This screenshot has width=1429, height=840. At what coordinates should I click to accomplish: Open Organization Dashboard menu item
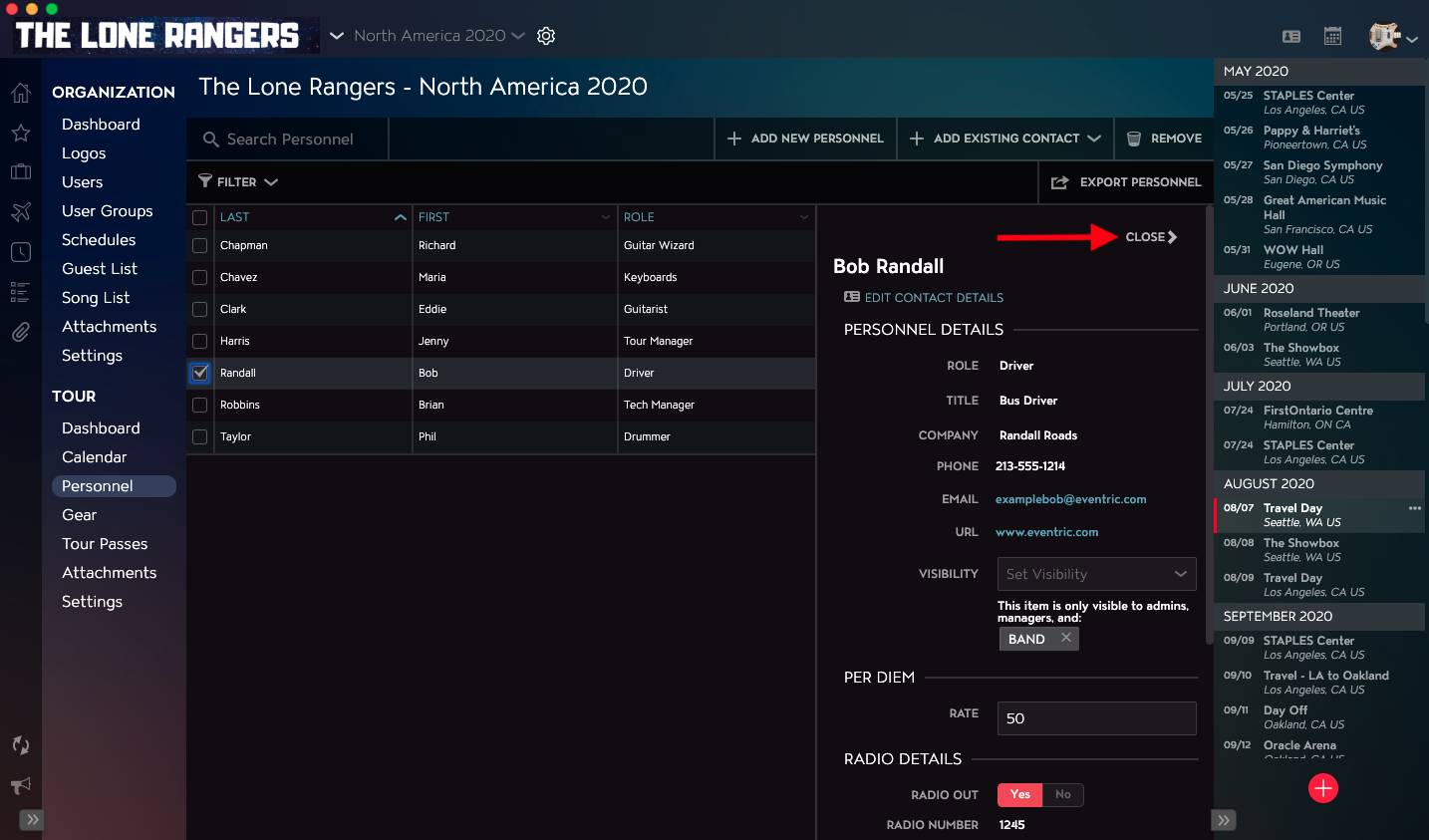(x=101, y=125)
